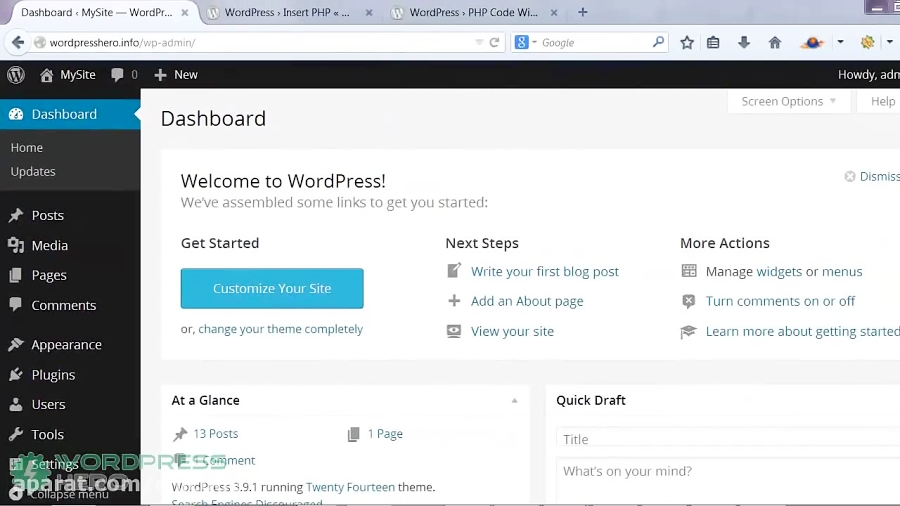Click the Plugins plug icon
The width and height of the screenshot is (900, 506).
click(x=16, y=375)
